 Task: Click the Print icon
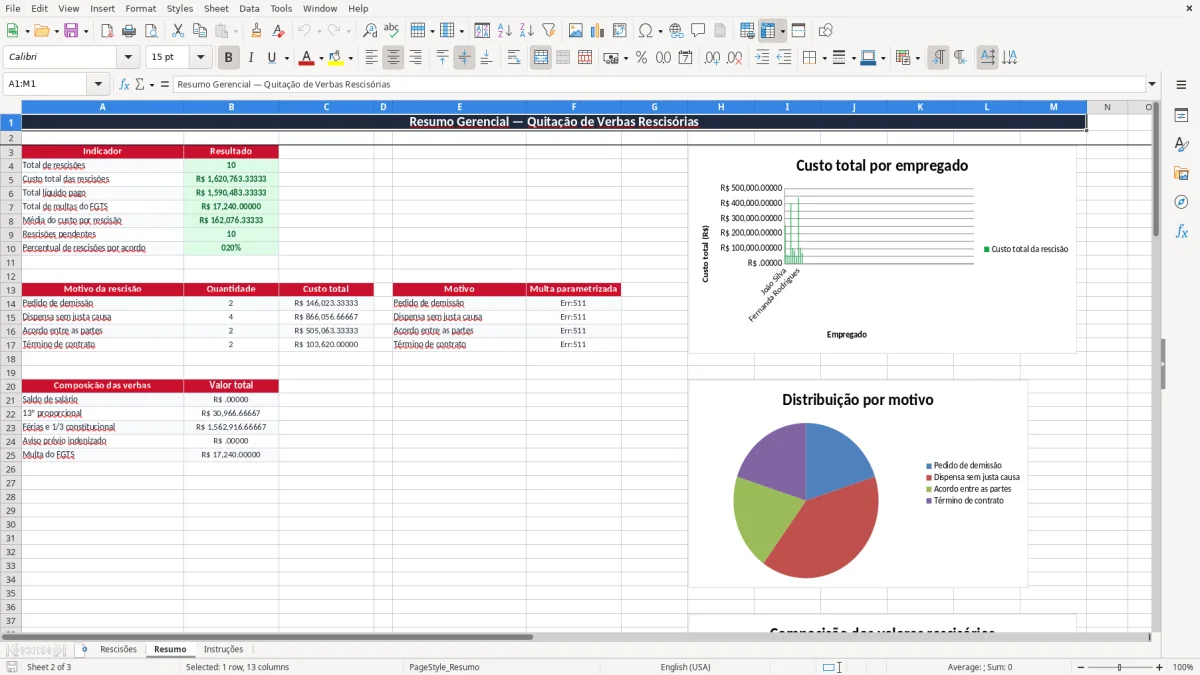[129, 31]
